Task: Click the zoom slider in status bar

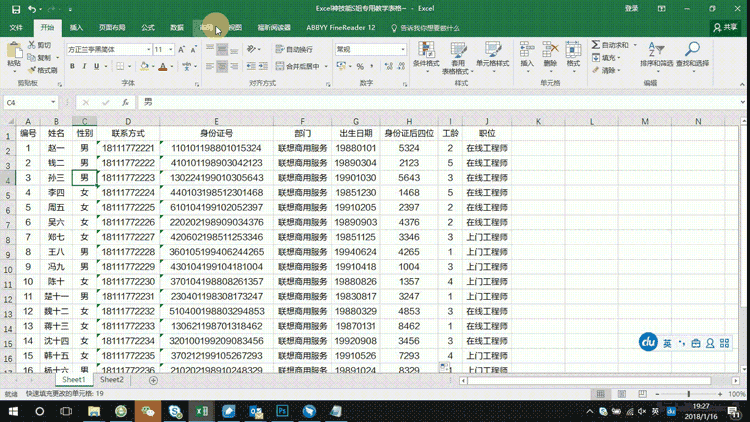Action: 689,394
